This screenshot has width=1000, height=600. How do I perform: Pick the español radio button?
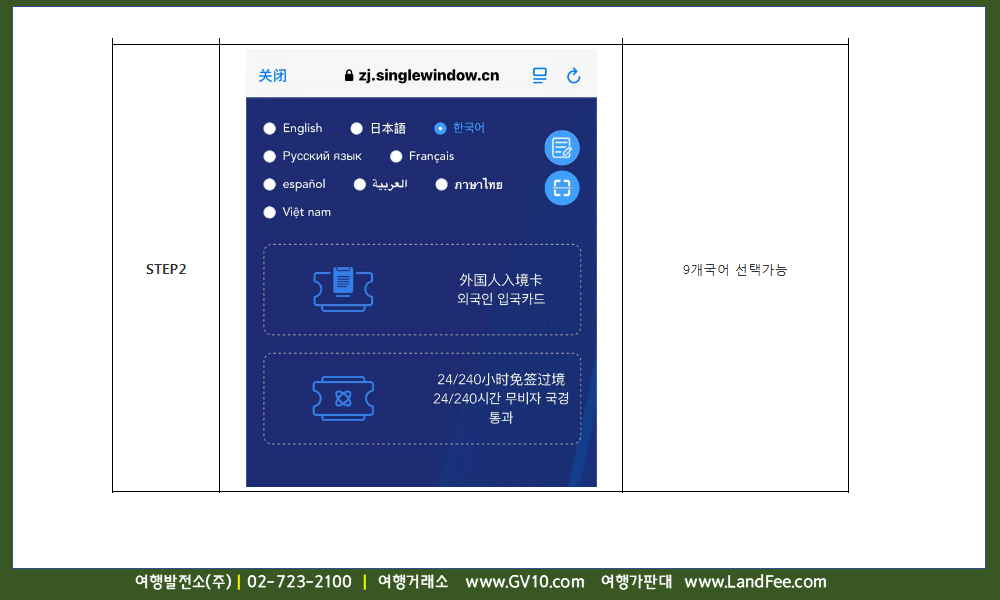(x=270, y=184)
